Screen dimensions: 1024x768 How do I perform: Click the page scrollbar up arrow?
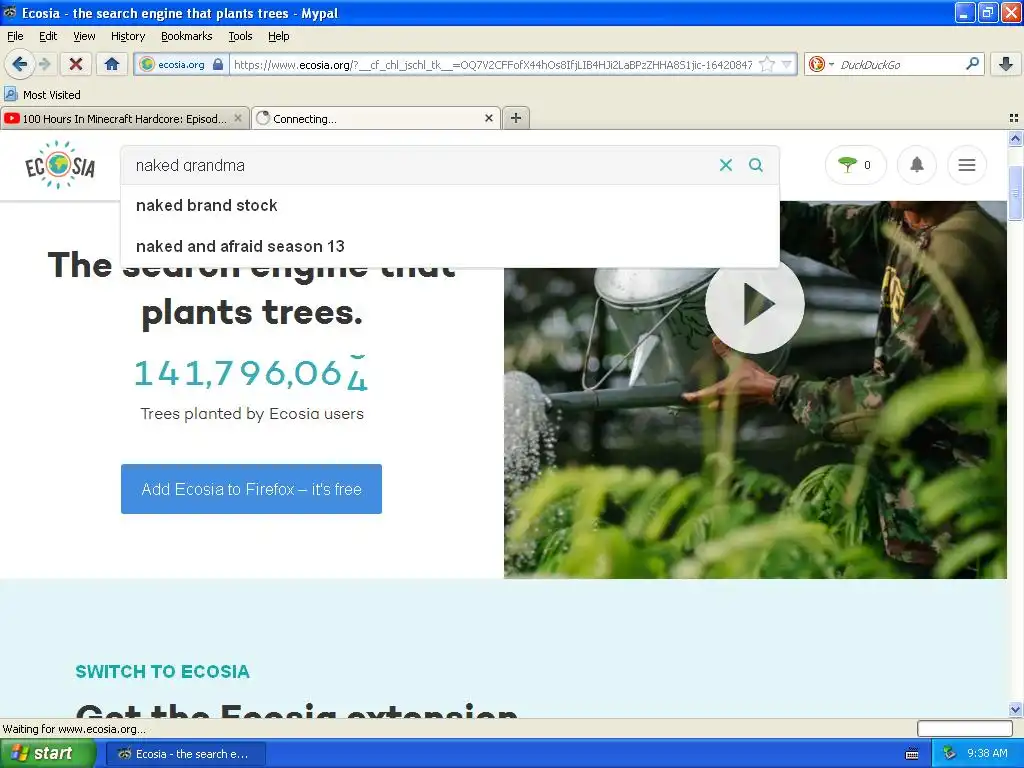tap(1015, 138)
